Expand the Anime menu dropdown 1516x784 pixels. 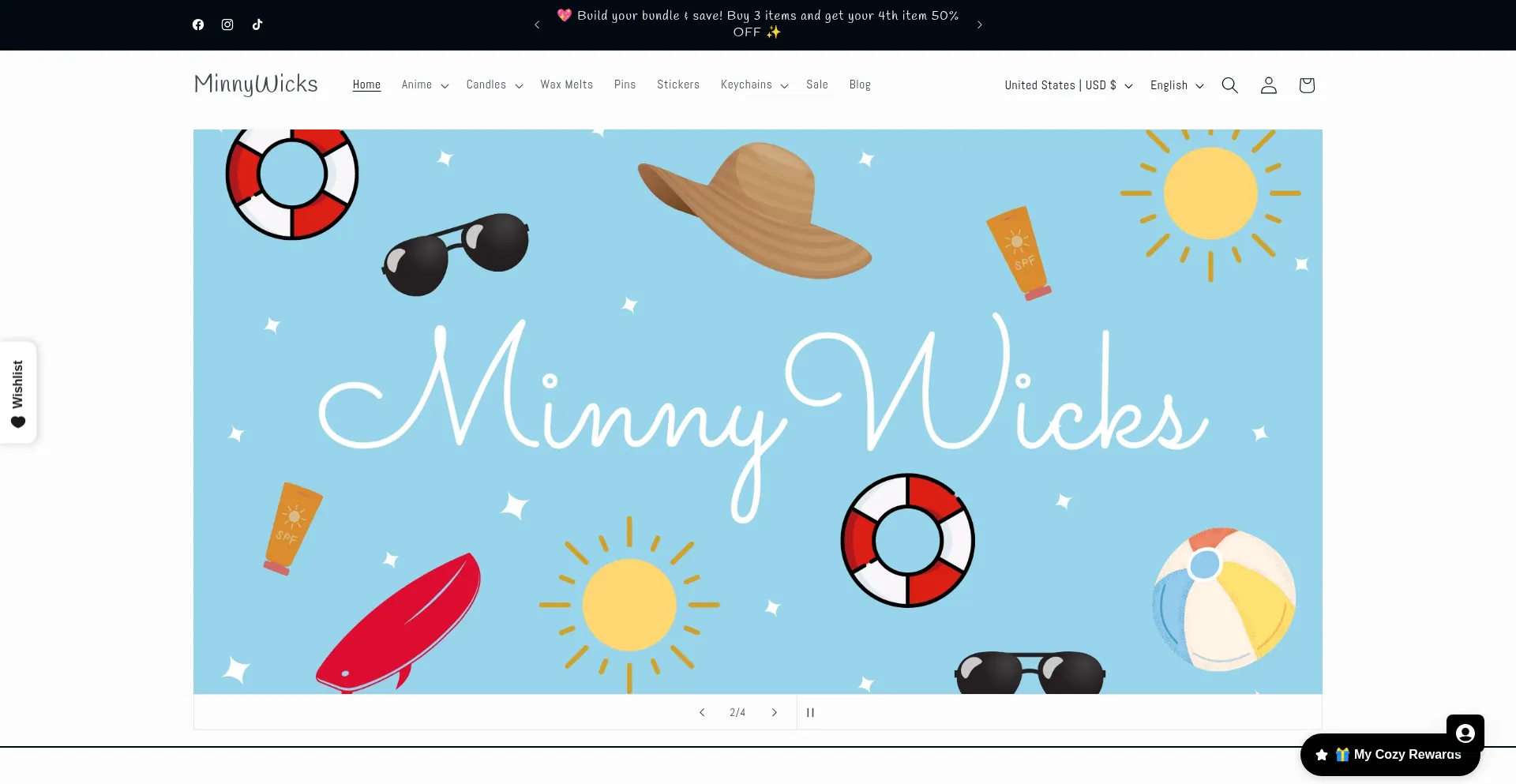tap(425, 84)
